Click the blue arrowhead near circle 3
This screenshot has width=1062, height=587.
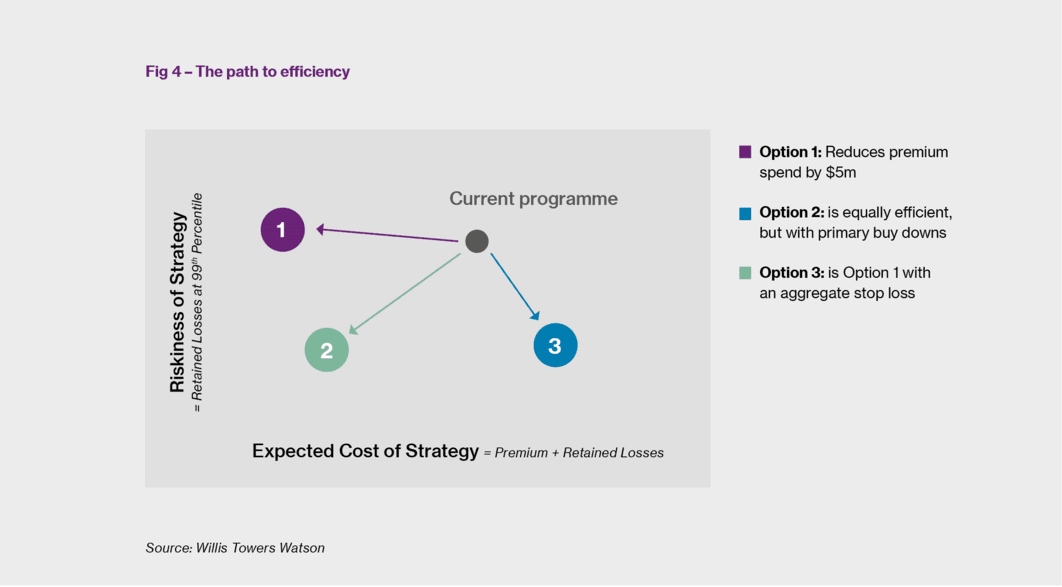(535, 315)
